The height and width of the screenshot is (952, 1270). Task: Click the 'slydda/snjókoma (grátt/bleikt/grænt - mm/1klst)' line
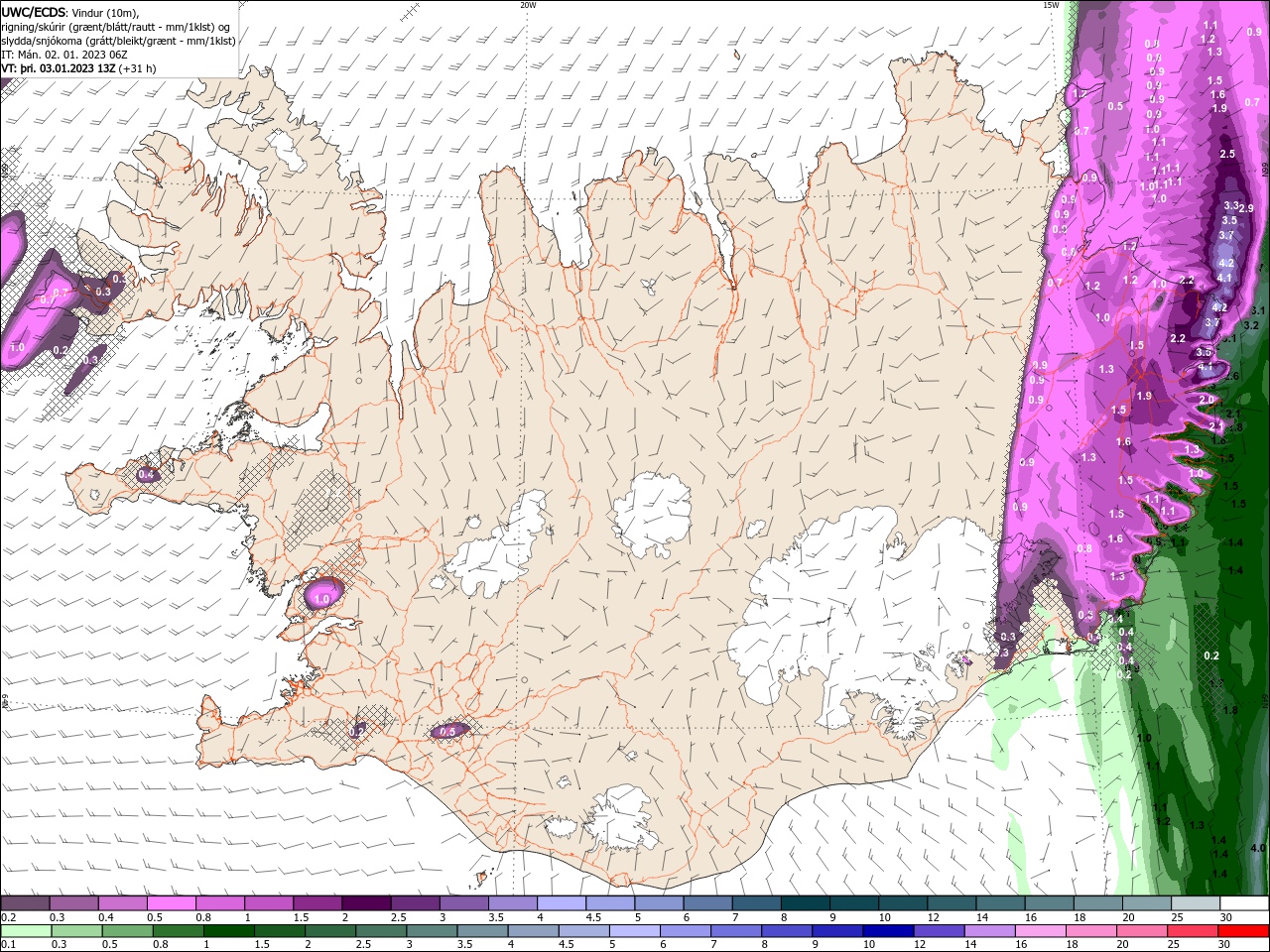(118, 41)
